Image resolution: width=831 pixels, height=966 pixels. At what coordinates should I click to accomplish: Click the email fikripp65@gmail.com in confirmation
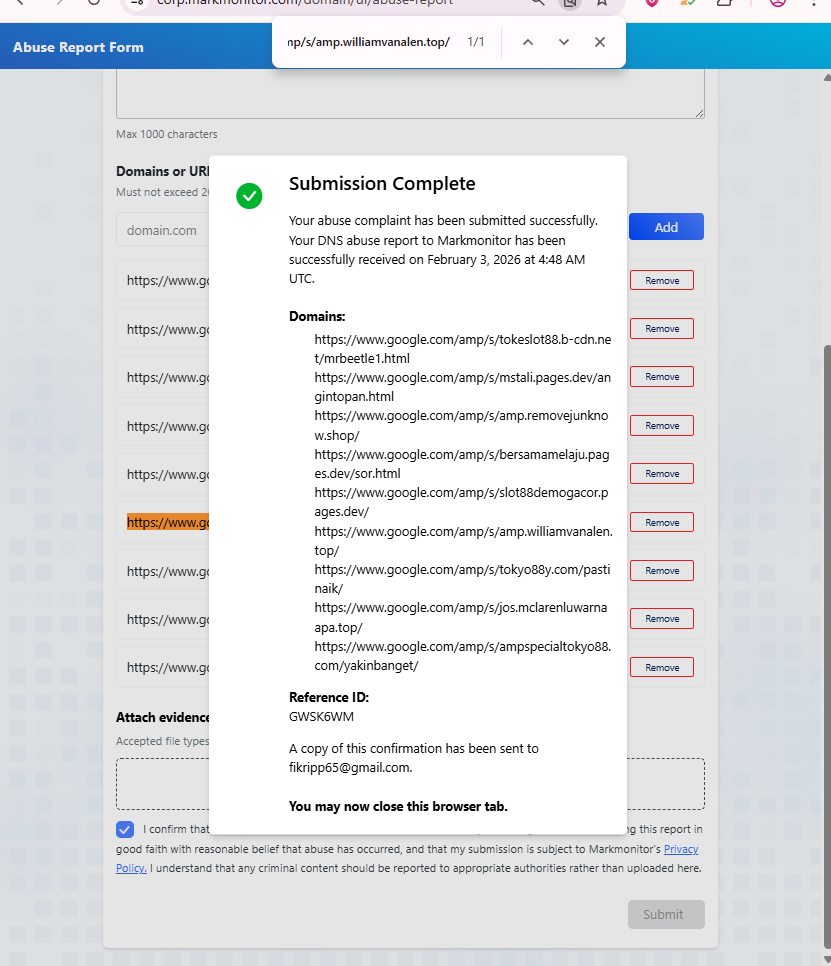[351, 768]
